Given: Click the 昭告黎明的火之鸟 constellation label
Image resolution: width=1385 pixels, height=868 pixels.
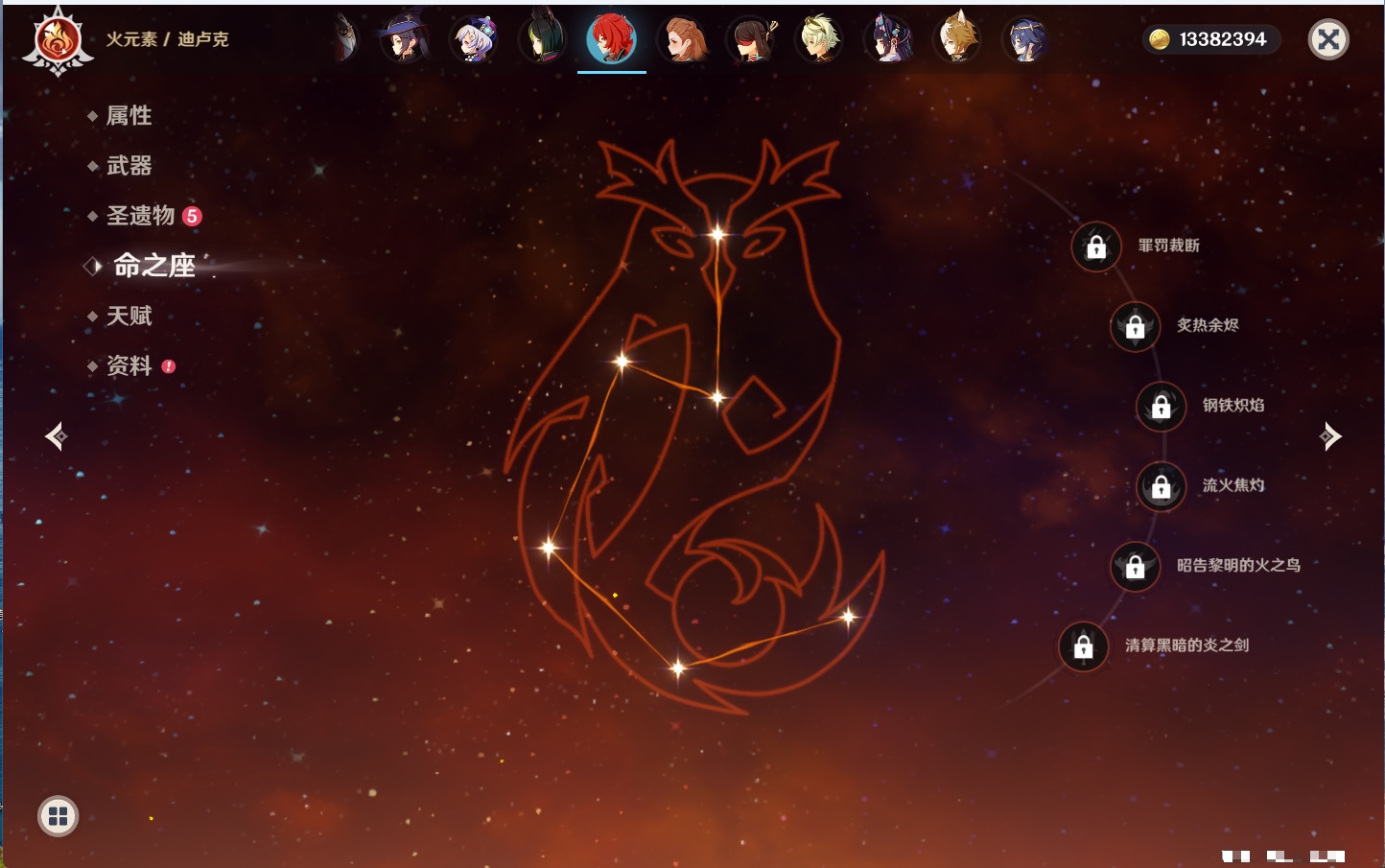Looking at the screenshot, I should [x=1239, y=565].
